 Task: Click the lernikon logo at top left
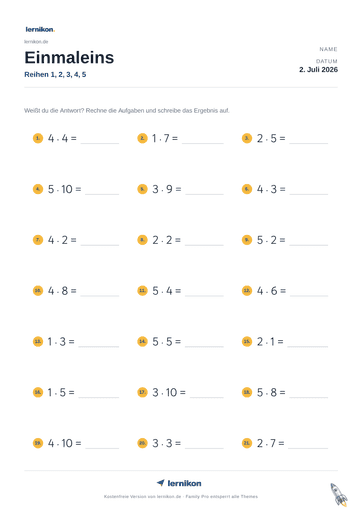40,29
